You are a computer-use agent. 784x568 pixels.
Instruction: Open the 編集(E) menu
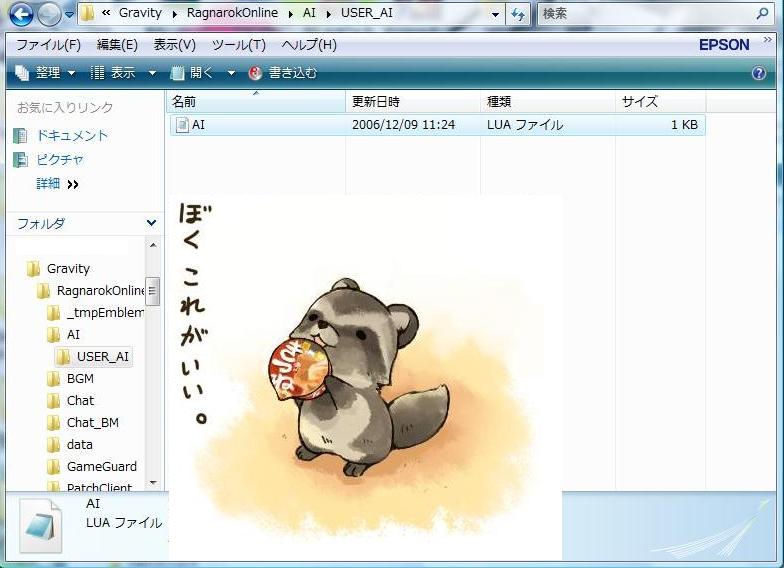(x=117, y=45)
